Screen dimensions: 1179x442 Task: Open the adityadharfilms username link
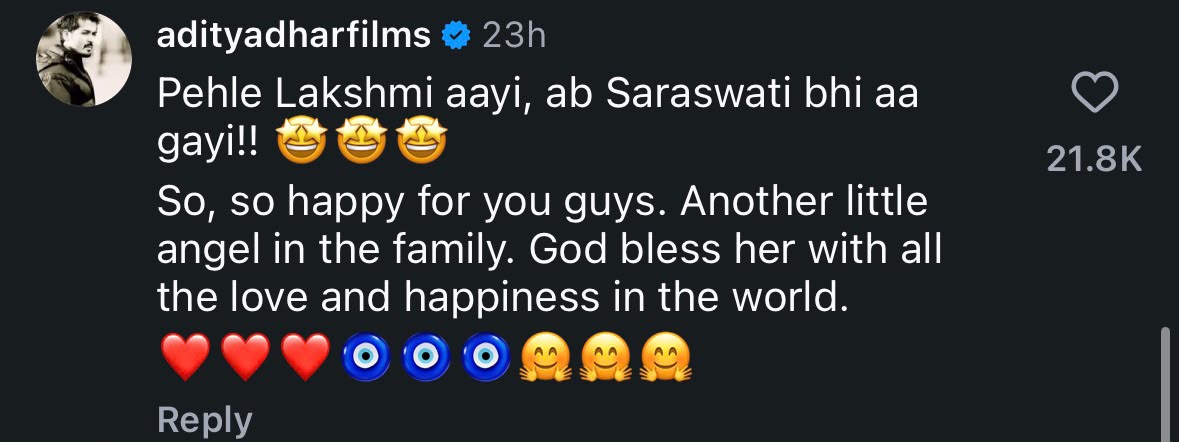[294, 35]
